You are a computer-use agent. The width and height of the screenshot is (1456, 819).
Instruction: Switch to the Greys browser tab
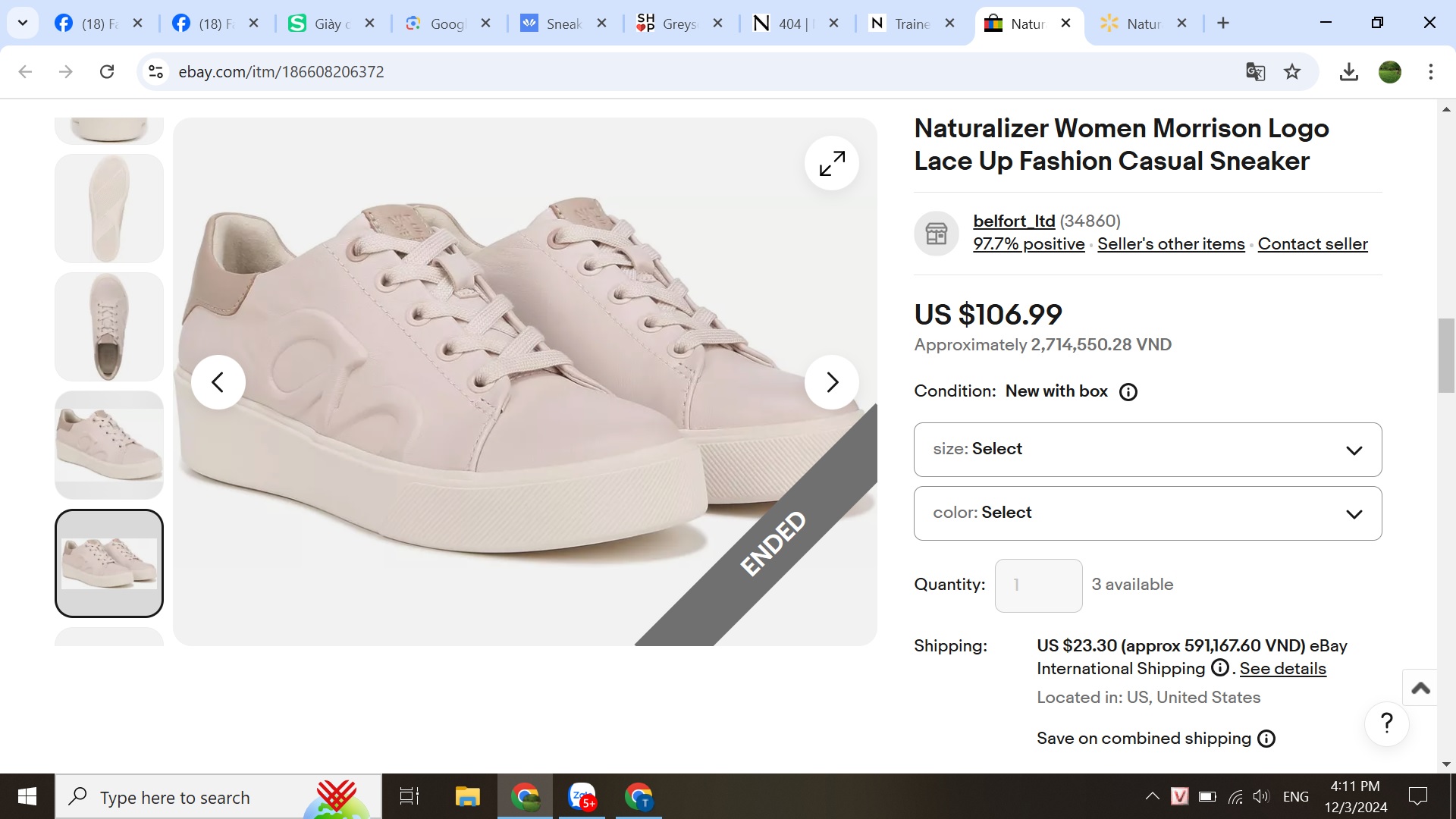pos(679,24)
